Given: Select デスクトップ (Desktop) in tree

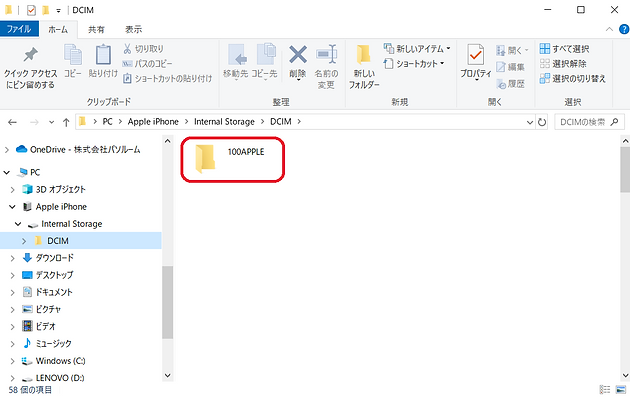Looking at the screenshot, I should [x=48, y=275].
